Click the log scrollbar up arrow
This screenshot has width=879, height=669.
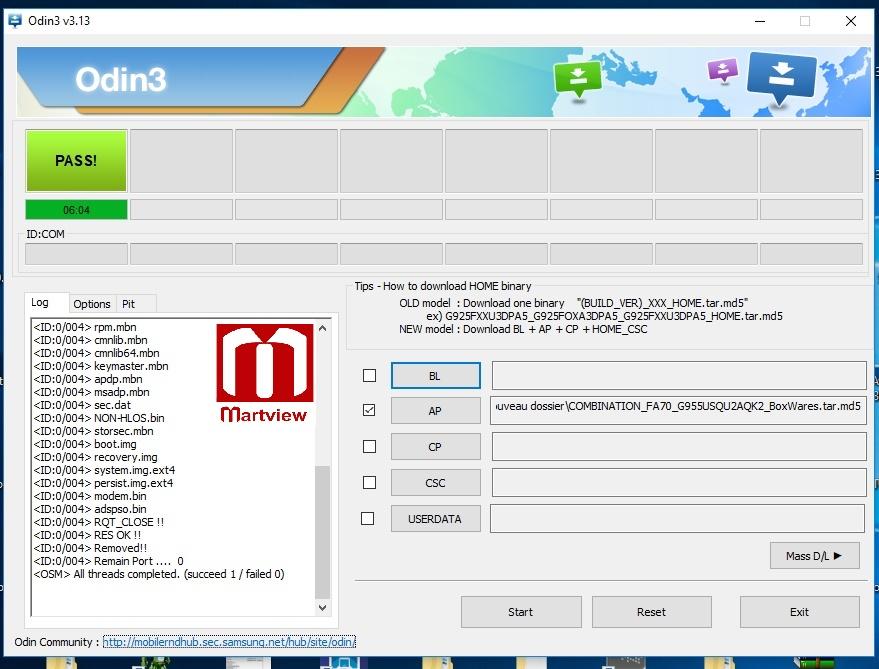(322, 328)
